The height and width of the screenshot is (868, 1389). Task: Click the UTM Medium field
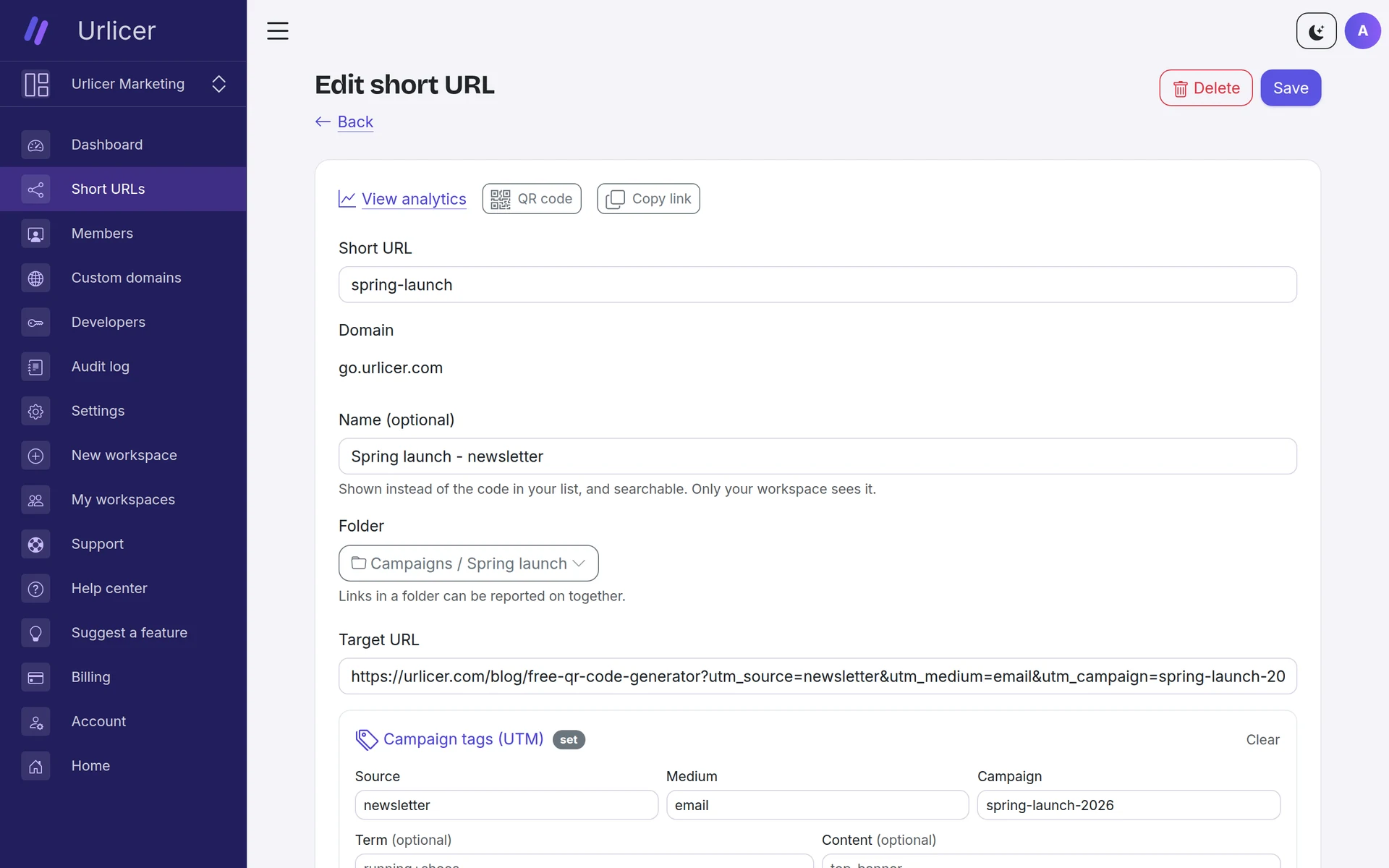tap(817, 805)
